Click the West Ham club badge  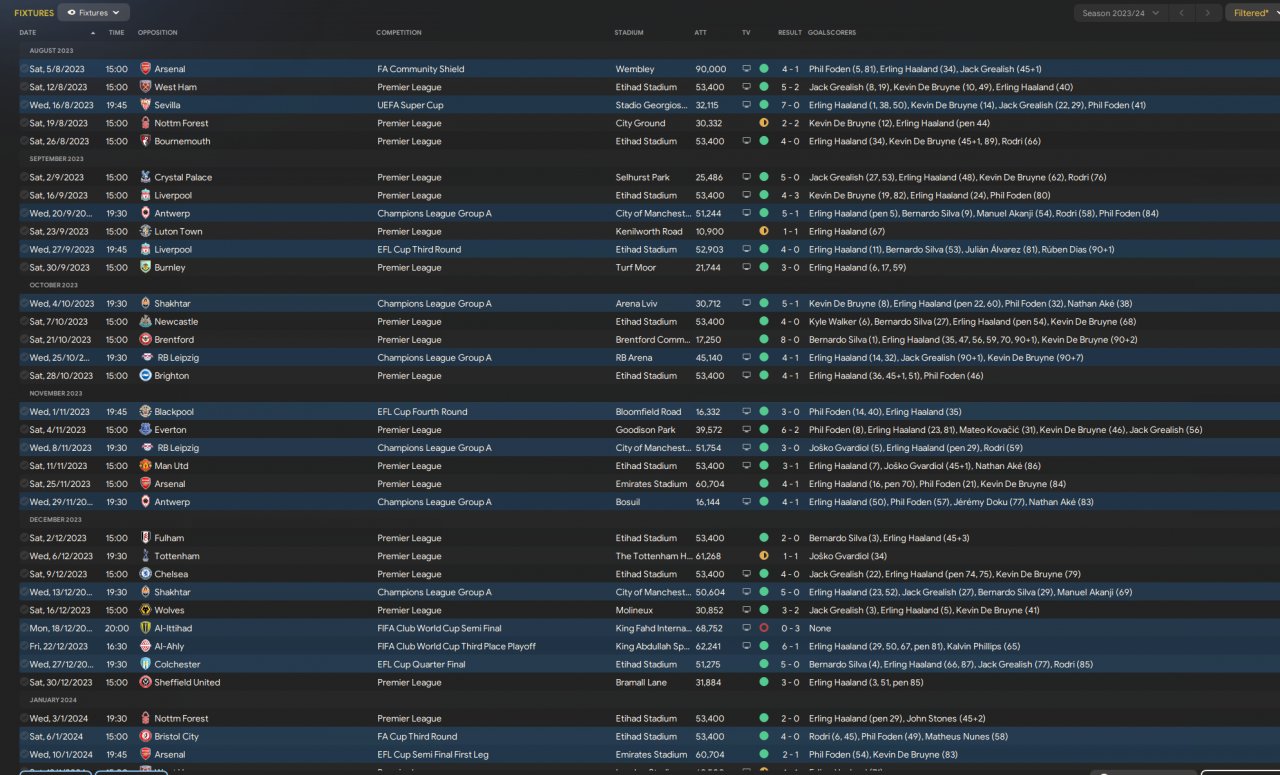[x=146, y=87]
